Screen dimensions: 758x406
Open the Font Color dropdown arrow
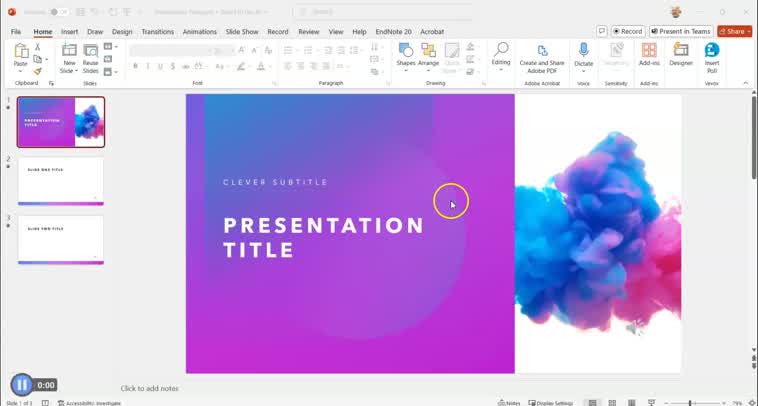(270, 66)
